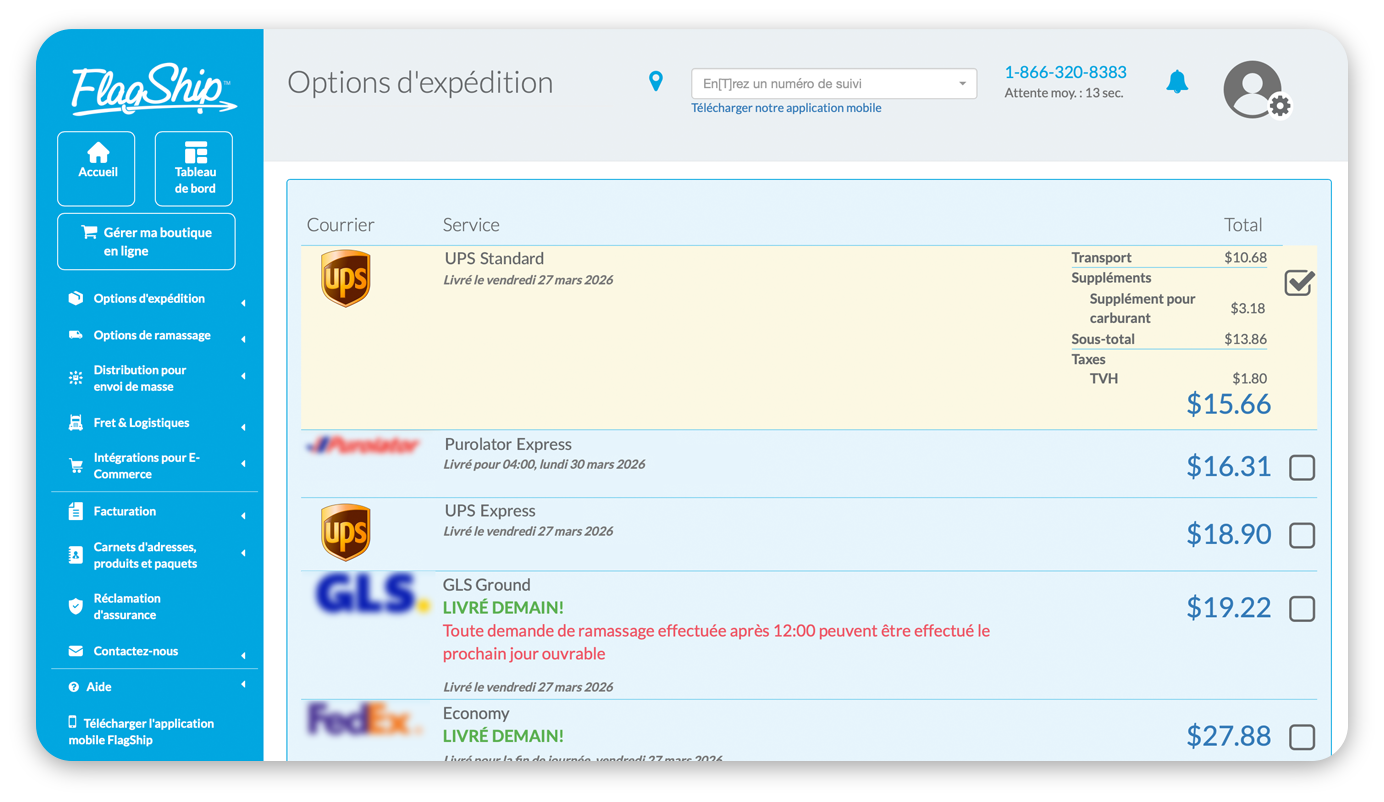Screen dimensions: 1384x802
Task: Click the GLS logo
Action: 372,594
